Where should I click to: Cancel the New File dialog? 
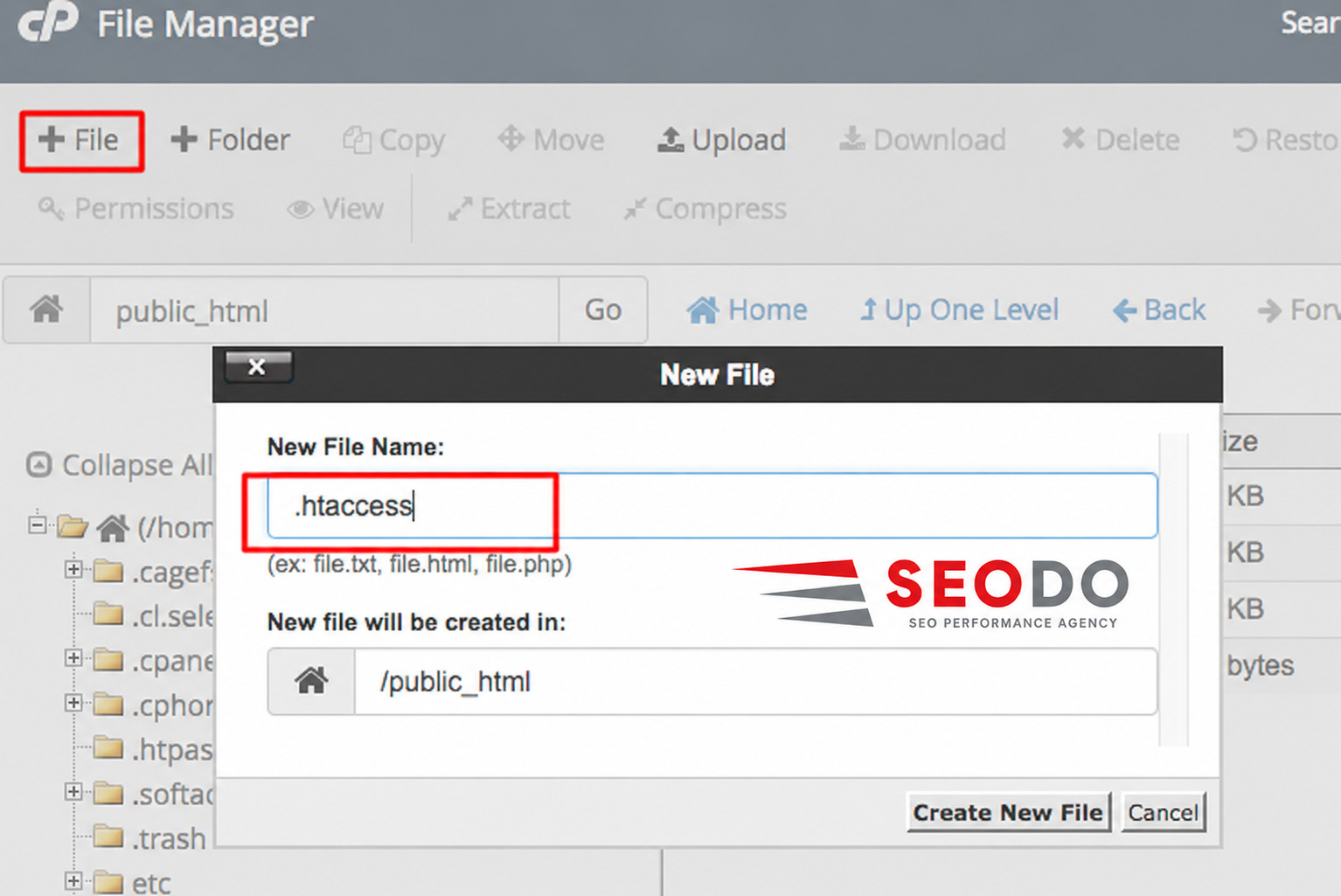[1164, 813]
